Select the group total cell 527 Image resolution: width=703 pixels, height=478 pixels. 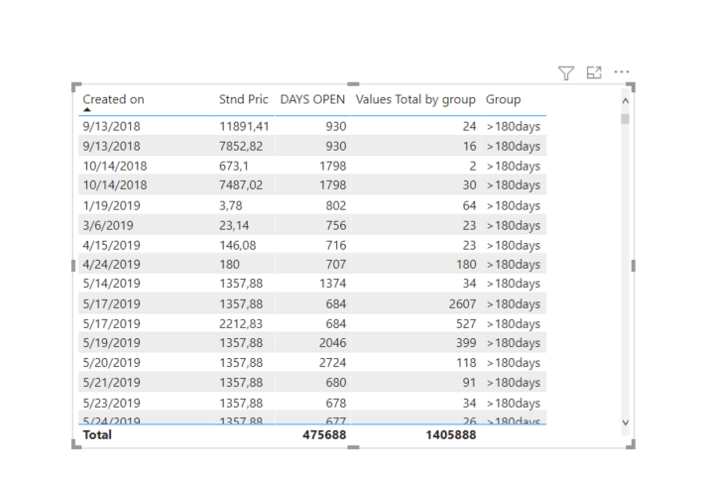click(466, 324)
